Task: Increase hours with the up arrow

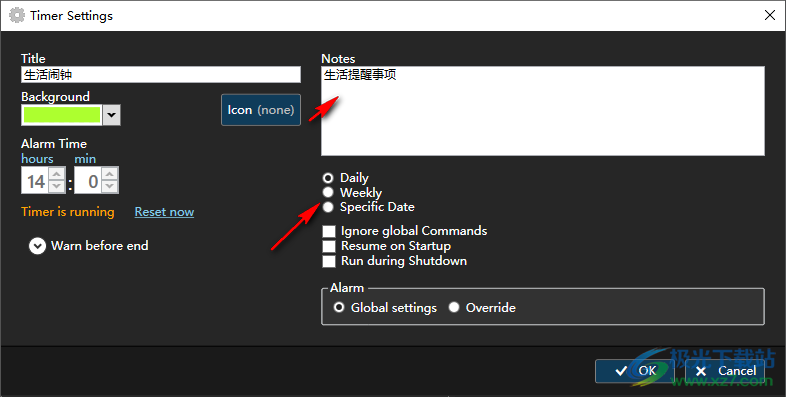Action: click(57, 174)
